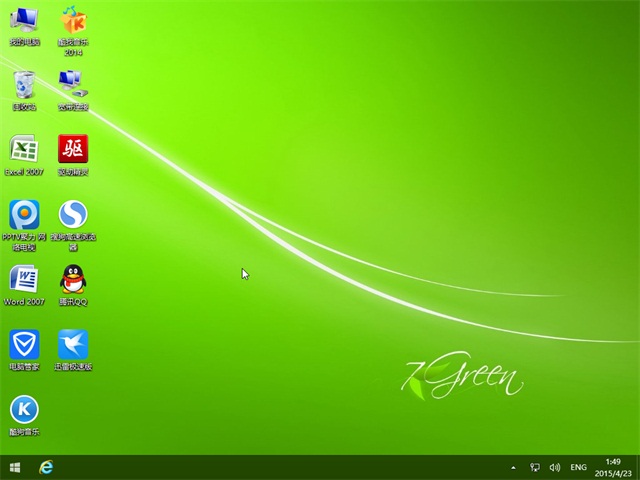Select the Sogou browser desktop icon
Image resolution: width=640 pixels, height=480 pixels.
[x=73, y=214]
